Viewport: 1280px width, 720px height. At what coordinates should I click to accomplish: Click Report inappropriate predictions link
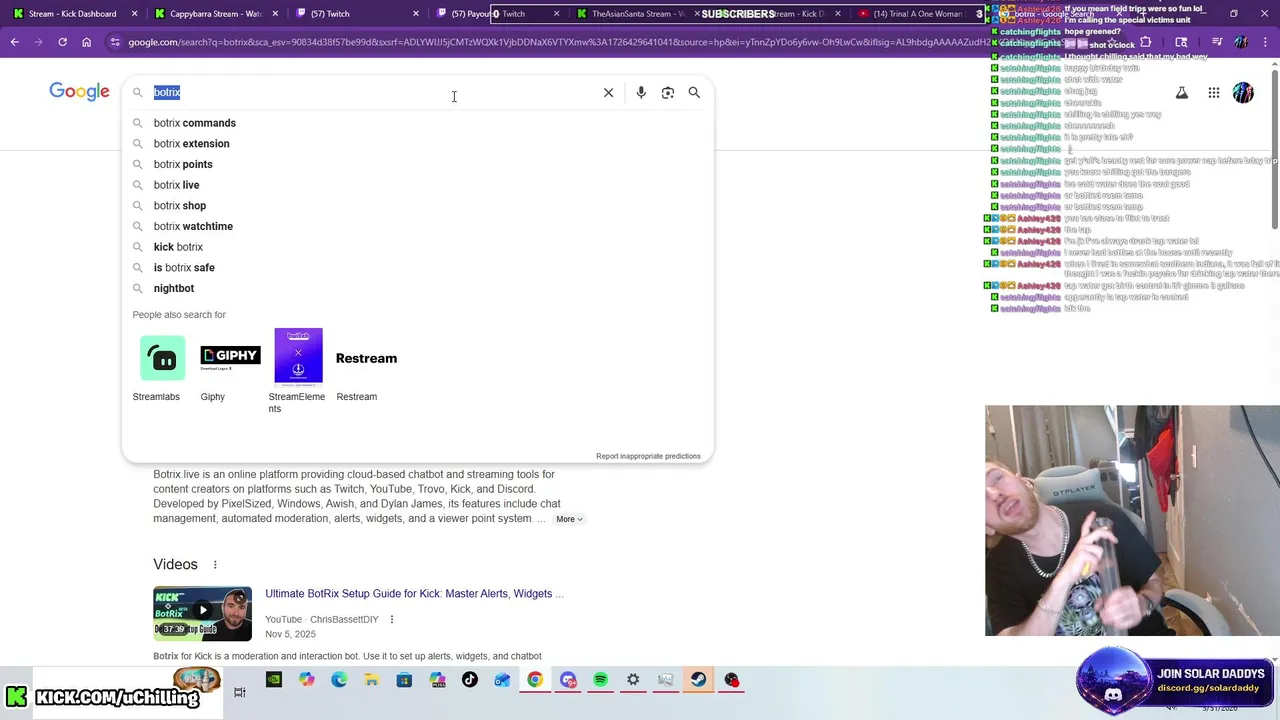[x=648, y=456]
